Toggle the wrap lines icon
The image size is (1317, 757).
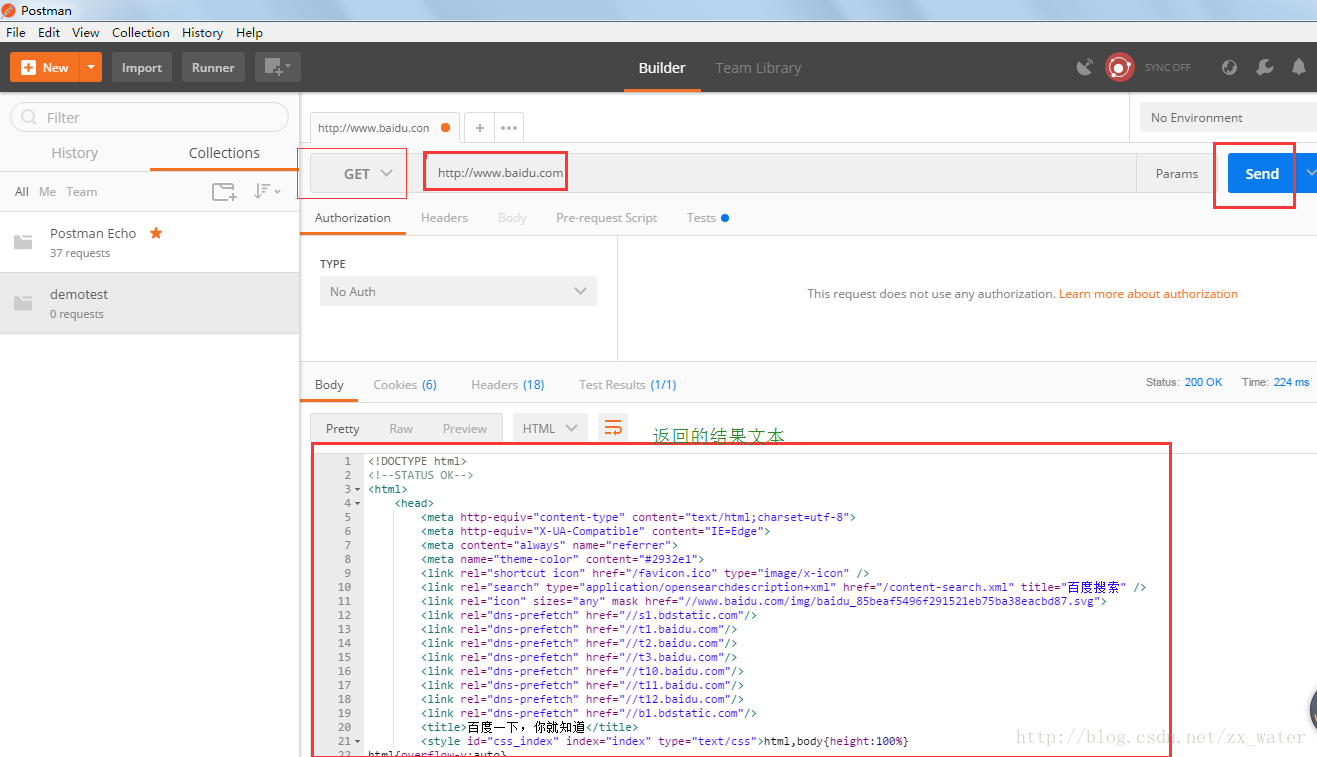[613, 428]
